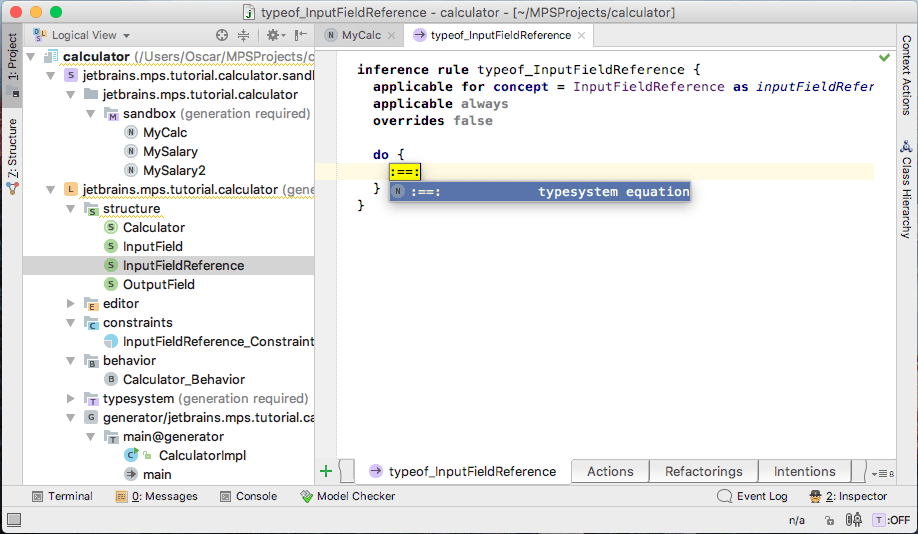The height and width of the screenshot is (534, 918).
Task: Click the green plus icon below the editor
Action: click(326, 471)
